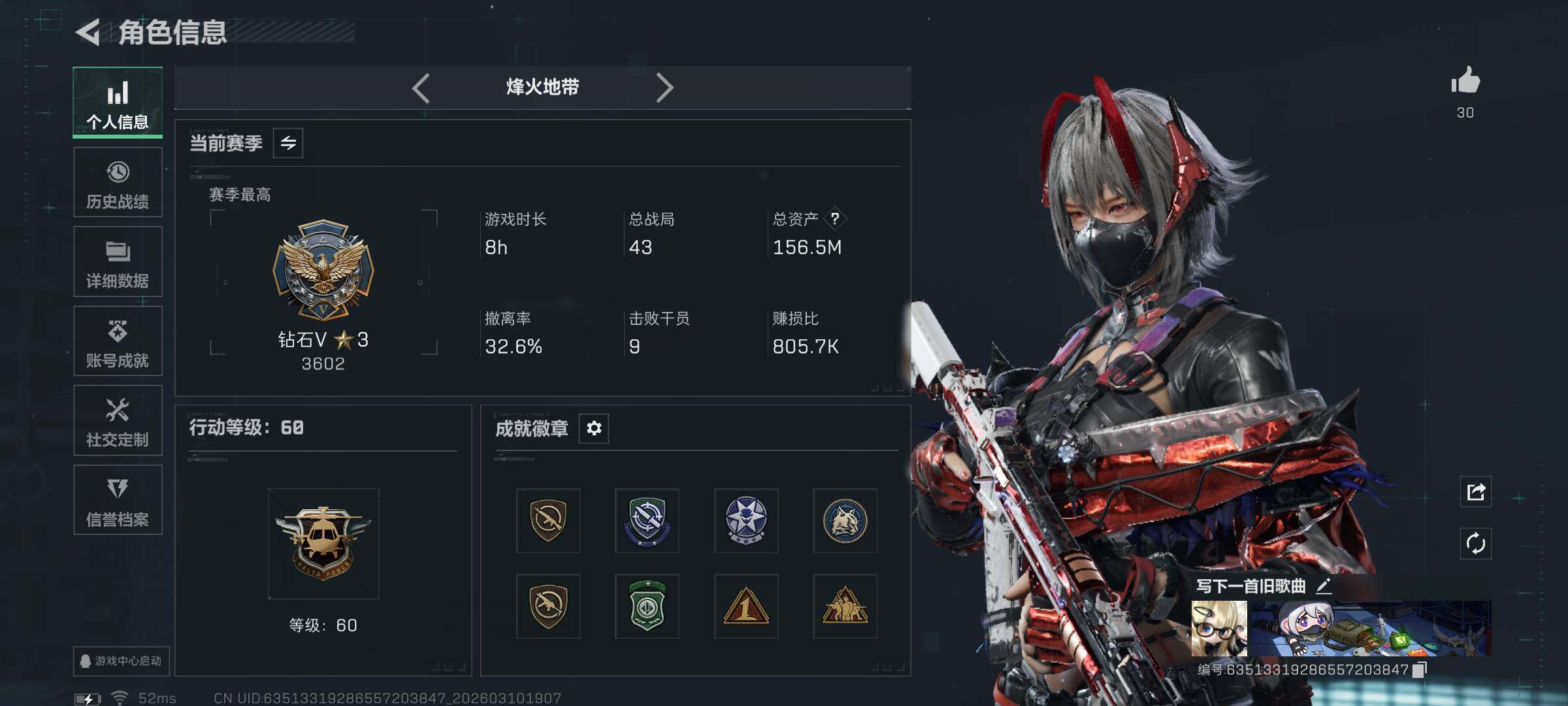The height and width of the screenshot is (706, 1568).
Task: Copy the player ID number icon
Action: [x=1419, y=670]
